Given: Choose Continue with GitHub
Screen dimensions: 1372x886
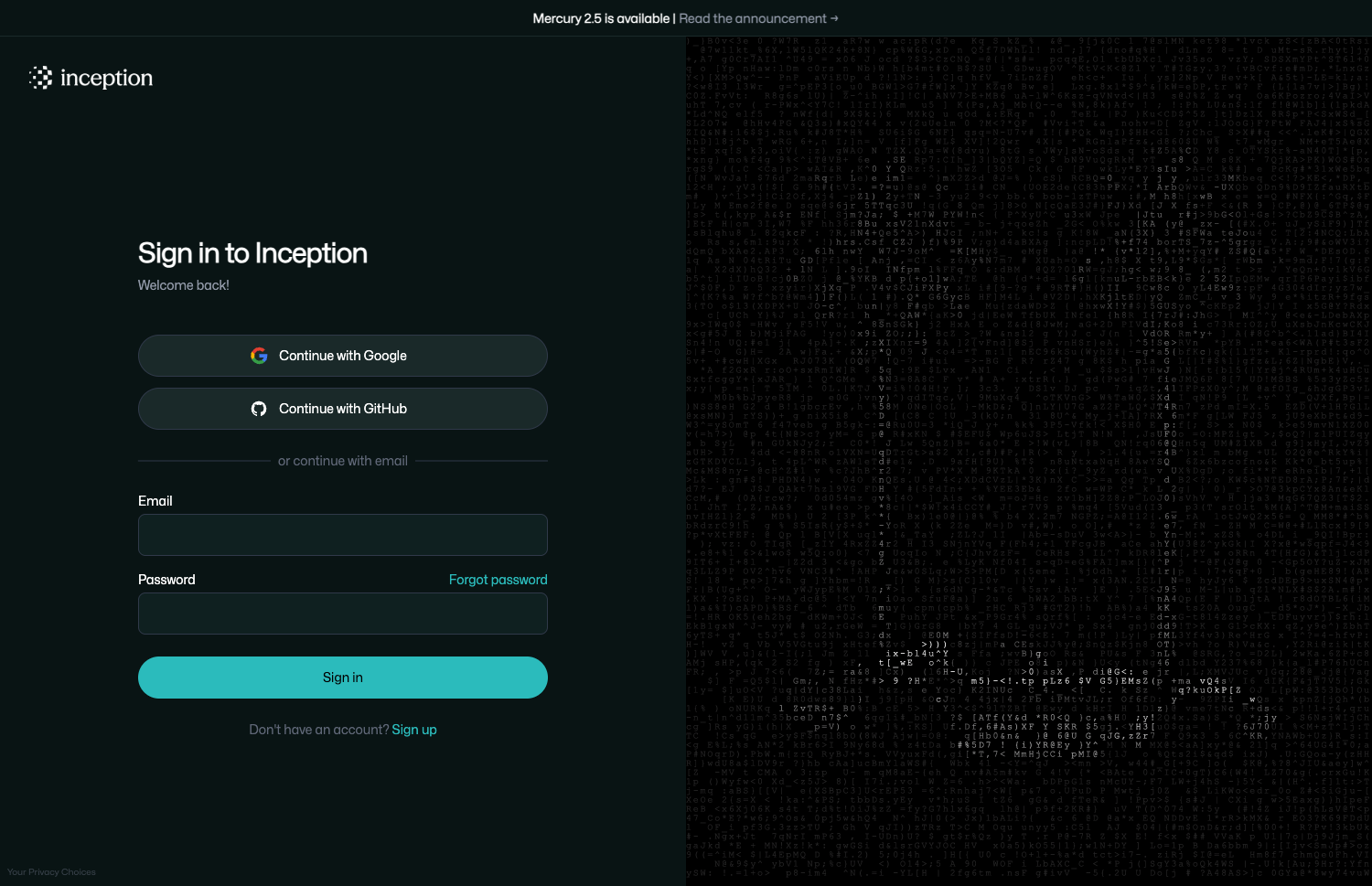Looking at the screenshot, I should (x=343, y=409).
